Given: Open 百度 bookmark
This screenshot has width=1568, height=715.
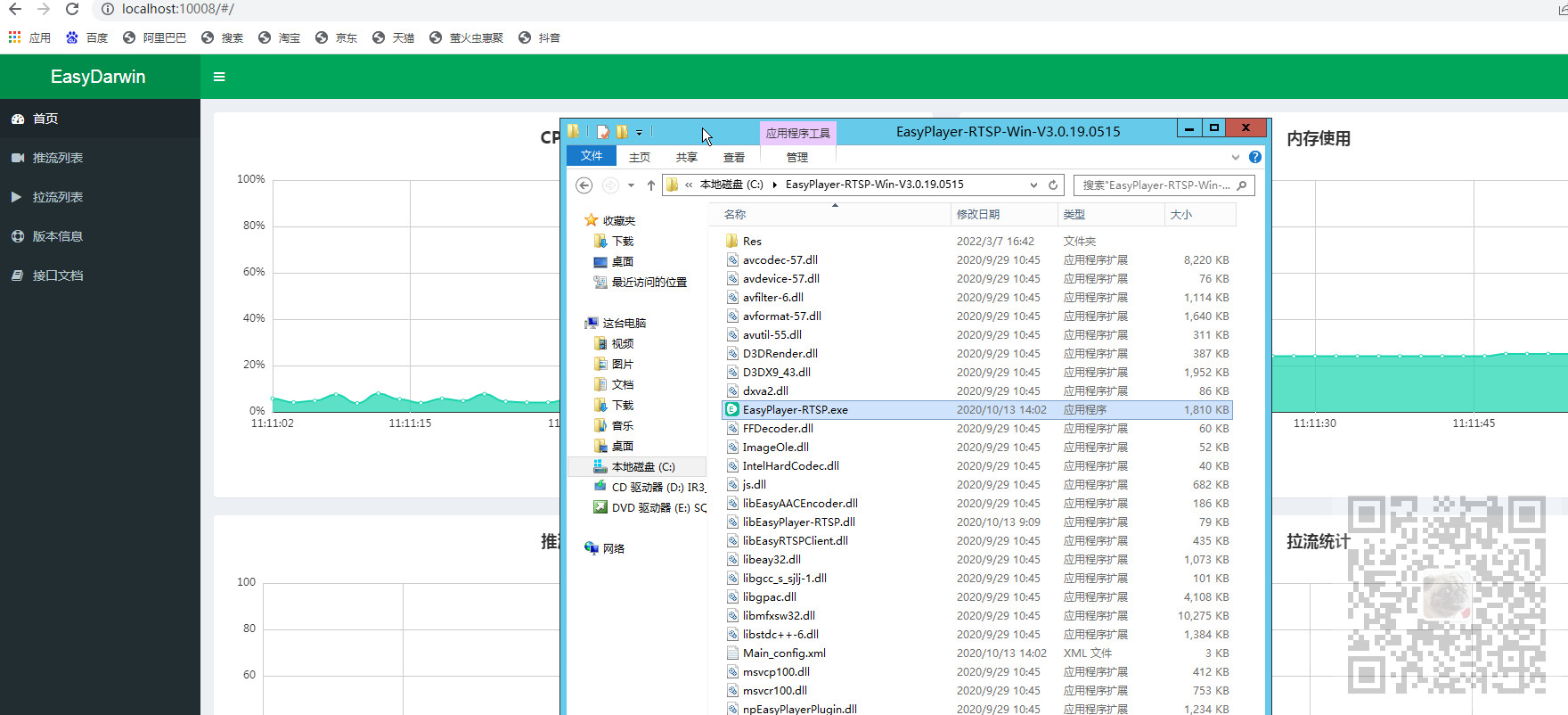Looking at the screenshot, I should tap(87, 37).
